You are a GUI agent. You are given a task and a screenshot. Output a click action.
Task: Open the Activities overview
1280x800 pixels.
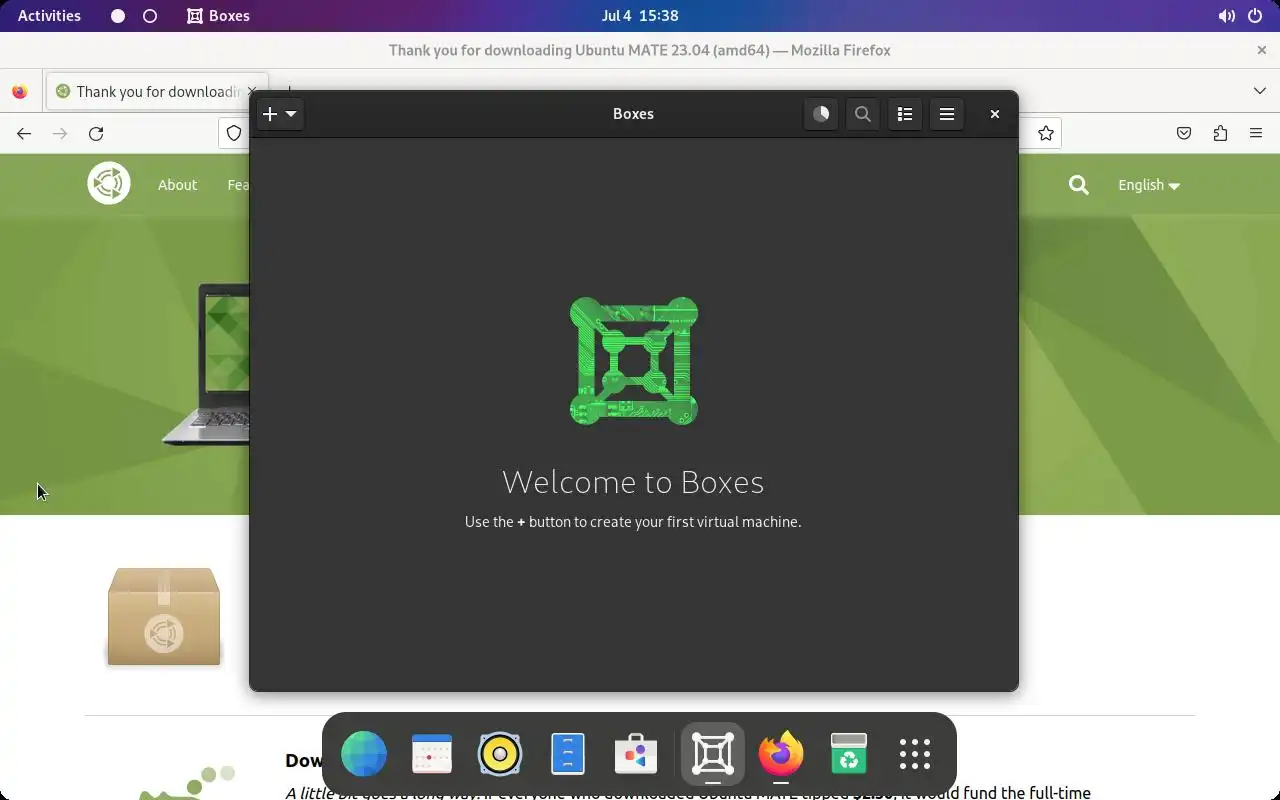coord(49,16)
